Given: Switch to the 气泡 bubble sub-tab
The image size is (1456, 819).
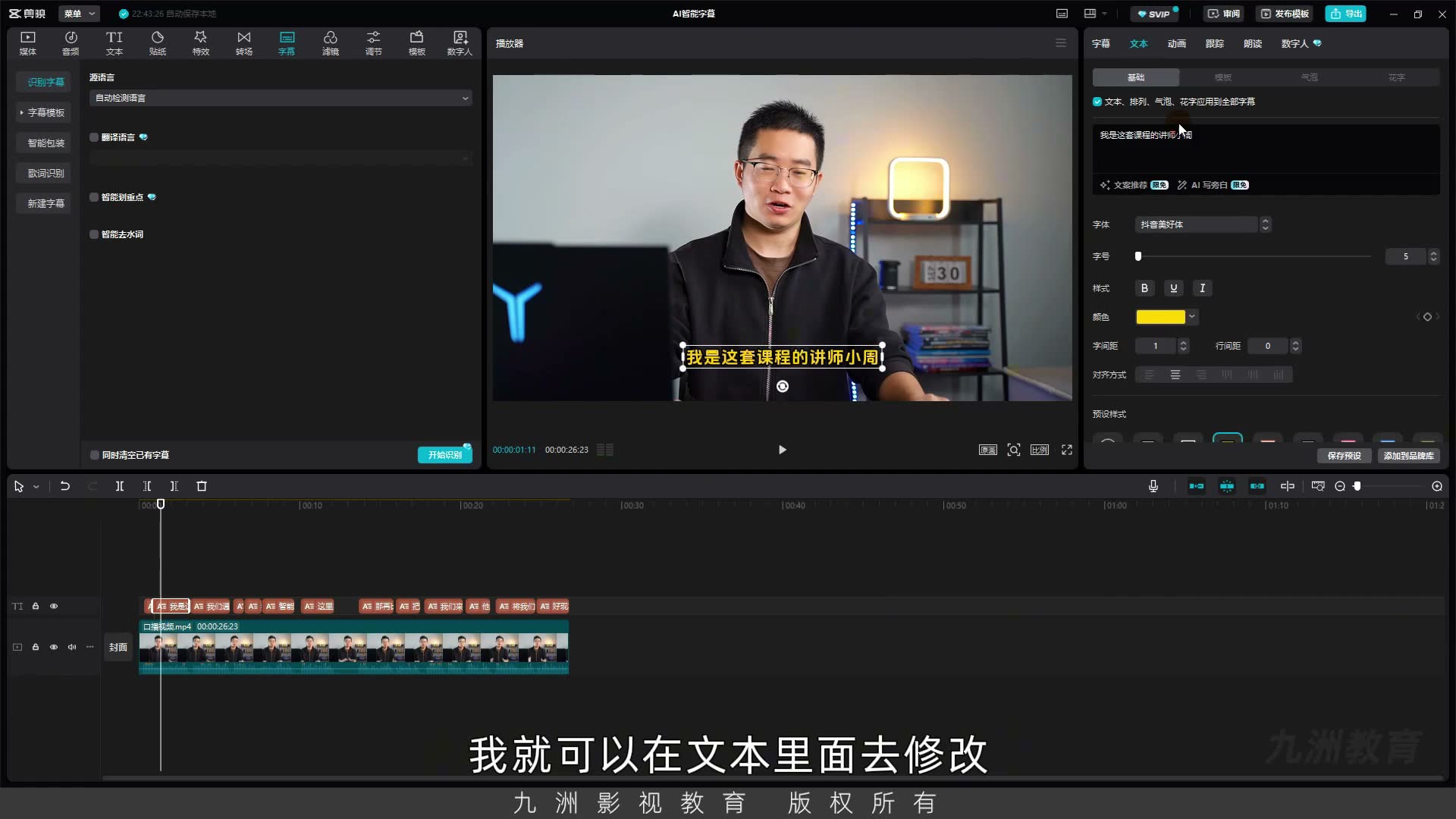Looking at the screenshot, I should tap(1310, 77).
